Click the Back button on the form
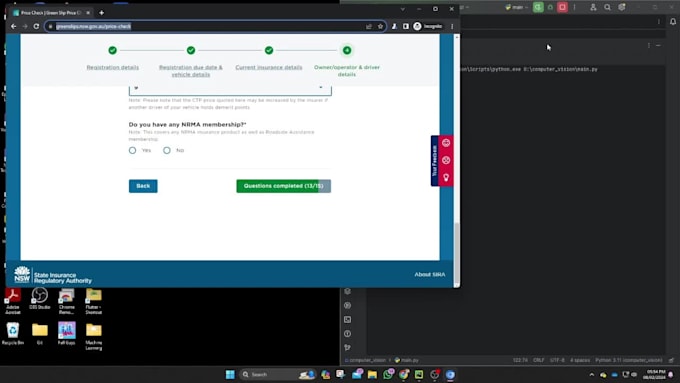 [143, 186]
